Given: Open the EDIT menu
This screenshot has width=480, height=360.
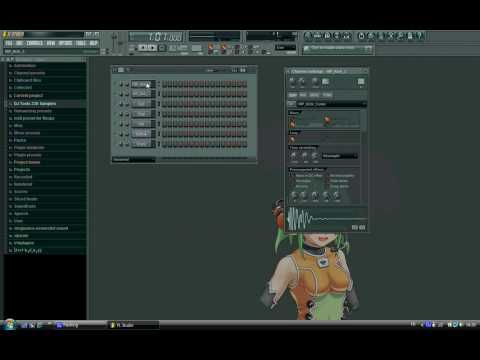Looking at the screenshot, I should pyautogui.click(x=19, y=43).
